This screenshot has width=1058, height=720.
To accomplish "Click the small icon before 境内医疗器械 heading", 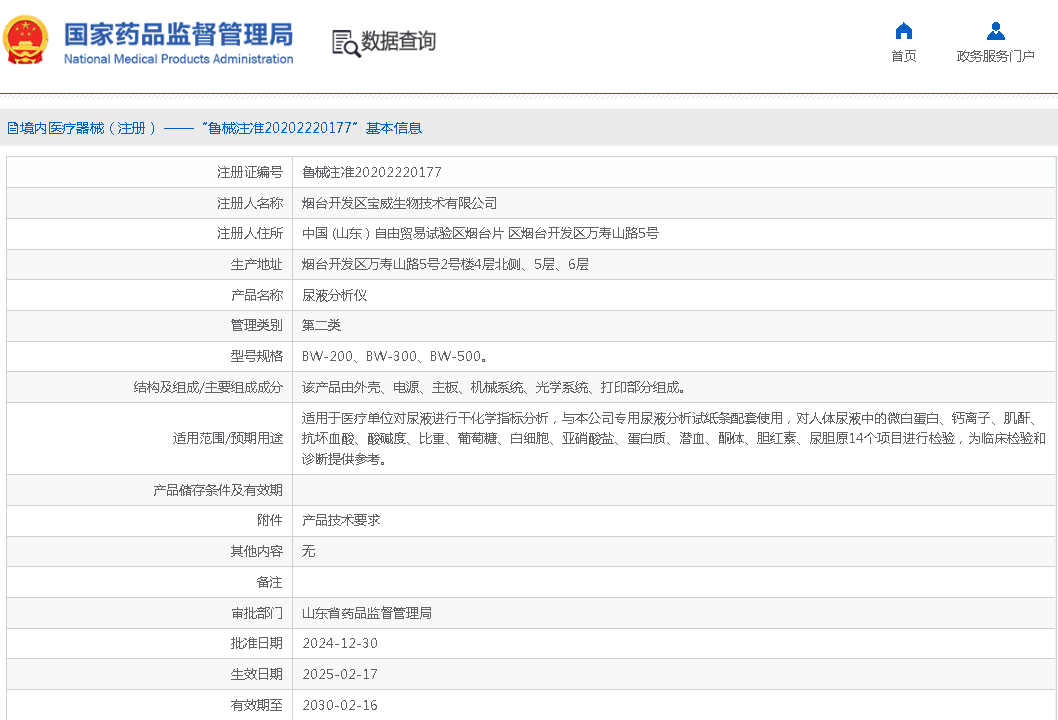I will tap(12, 128).
